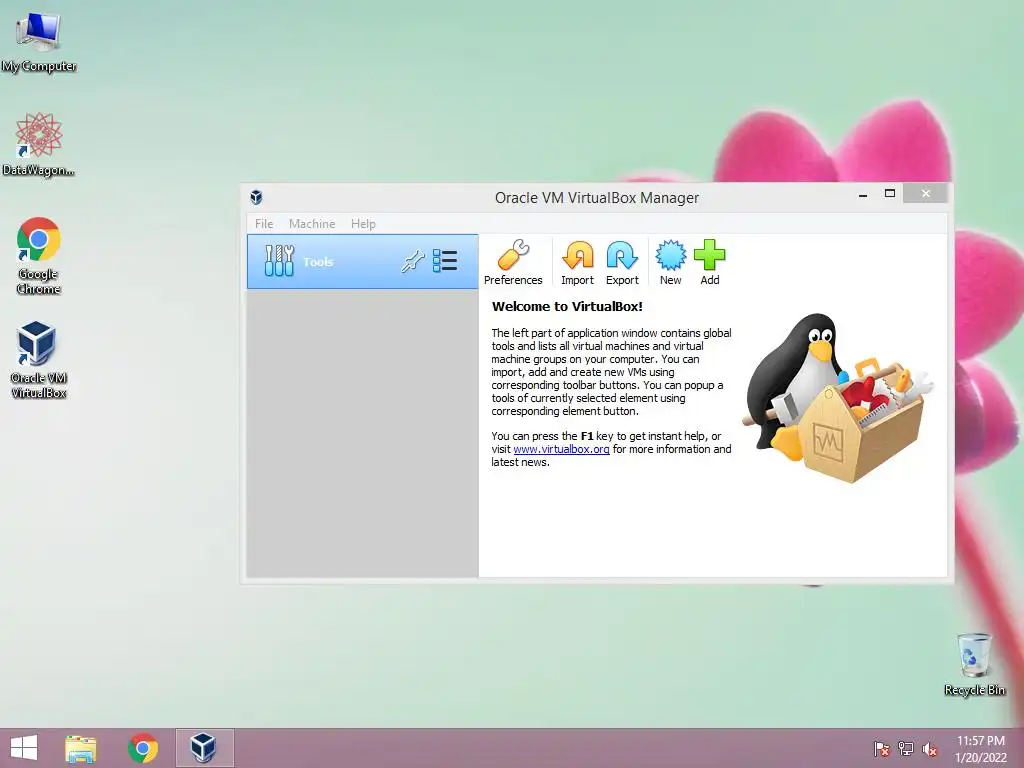The width and height of the screenshot is (1024, 768).
Task: Click the Welcome to VirtualBox! heading
Action: (567, 306)
